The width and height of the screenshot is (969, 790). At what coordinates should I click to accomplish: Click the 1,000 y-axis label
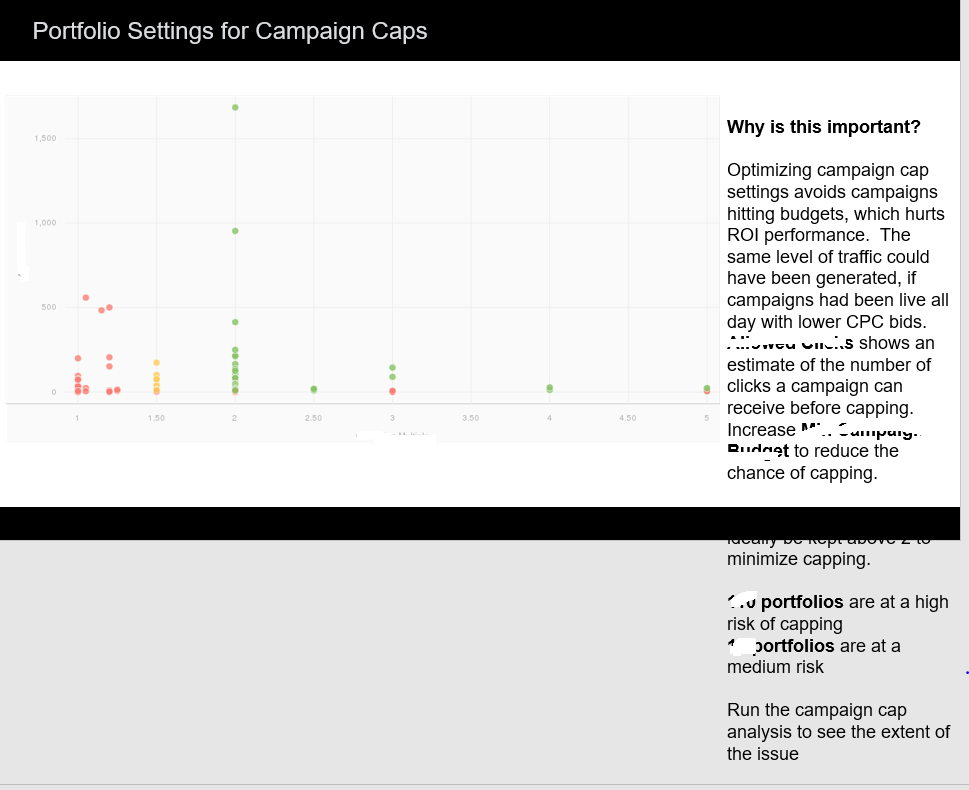click(x=46, y=222)
